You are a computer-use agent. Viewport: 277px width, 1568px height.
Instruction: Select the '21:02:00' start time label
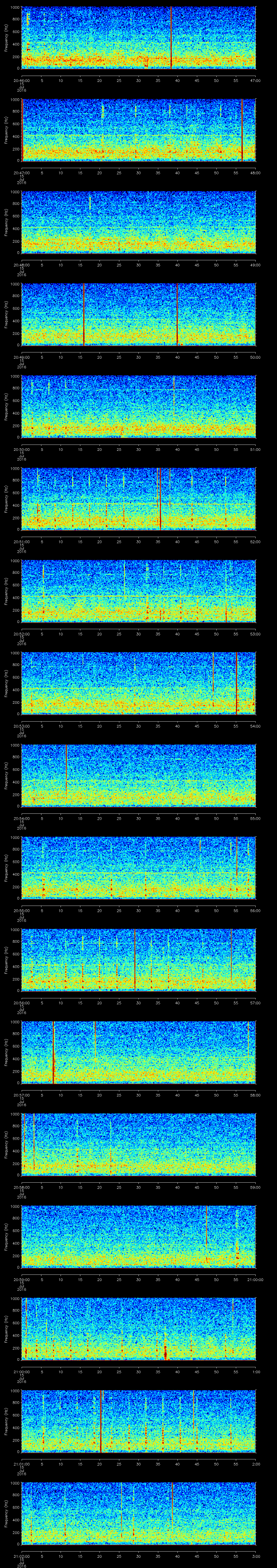pos(21,1556)
